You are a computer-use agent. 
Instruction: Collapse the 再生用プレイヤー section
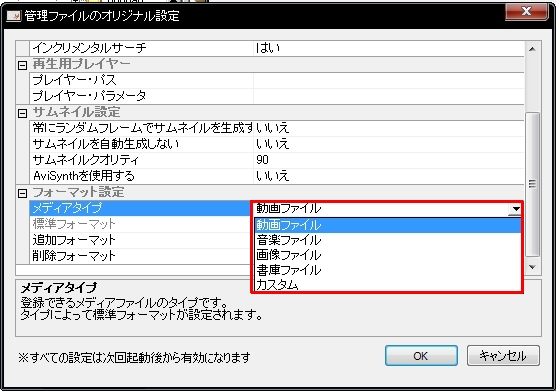pos(22,65)
